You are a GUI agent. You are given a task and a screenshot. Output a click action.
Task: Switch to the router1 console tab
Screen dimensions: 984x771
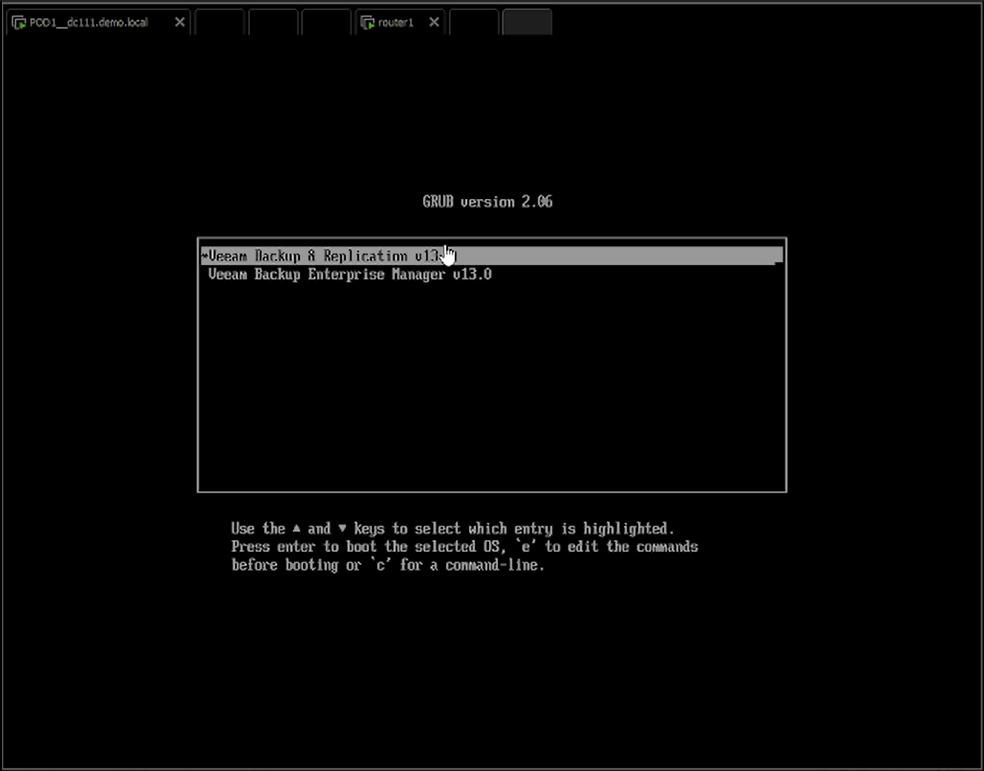pos(396,22)
